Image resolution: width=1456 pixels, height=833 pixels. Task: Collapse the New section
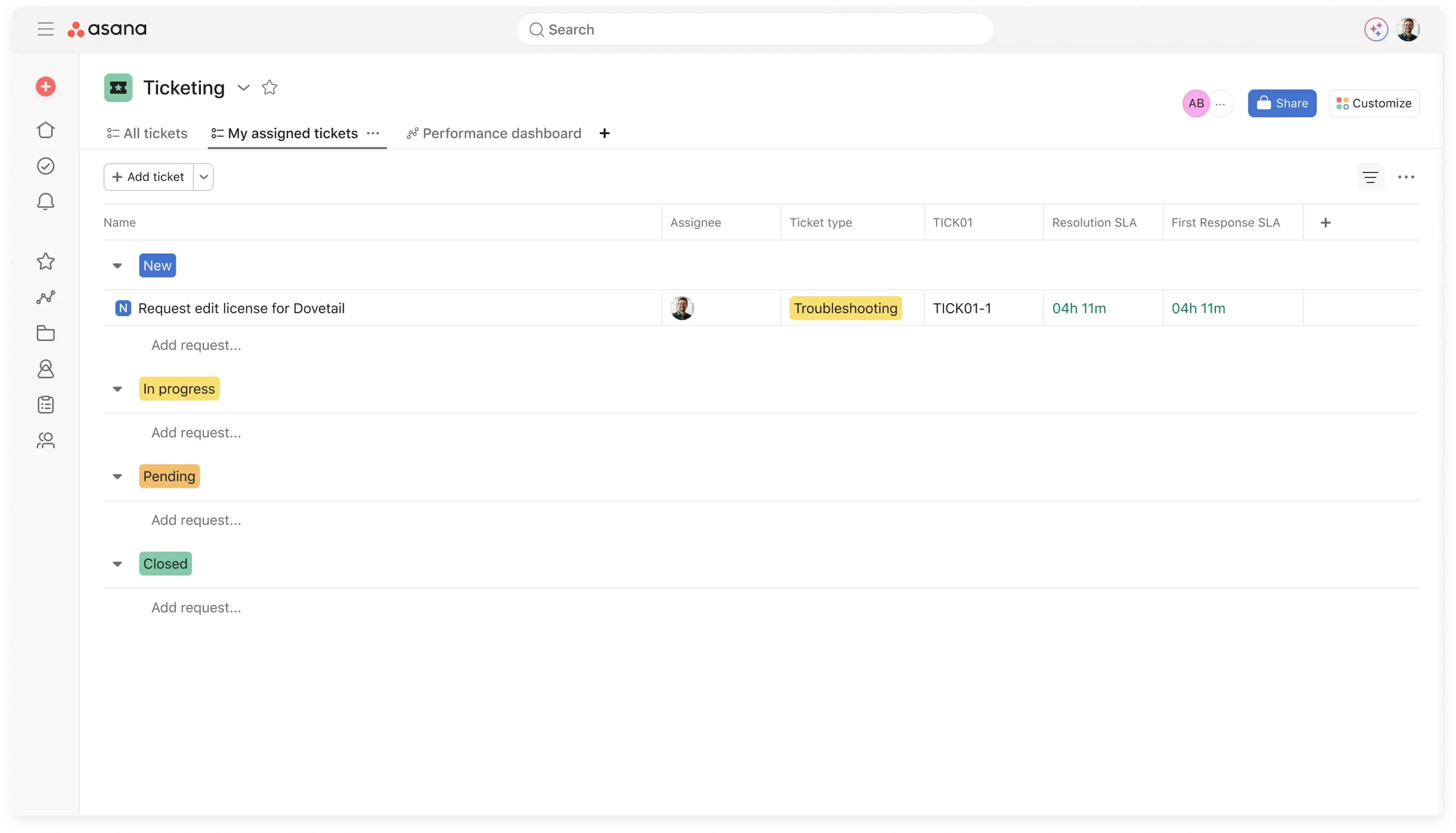(x=117, y=266)
